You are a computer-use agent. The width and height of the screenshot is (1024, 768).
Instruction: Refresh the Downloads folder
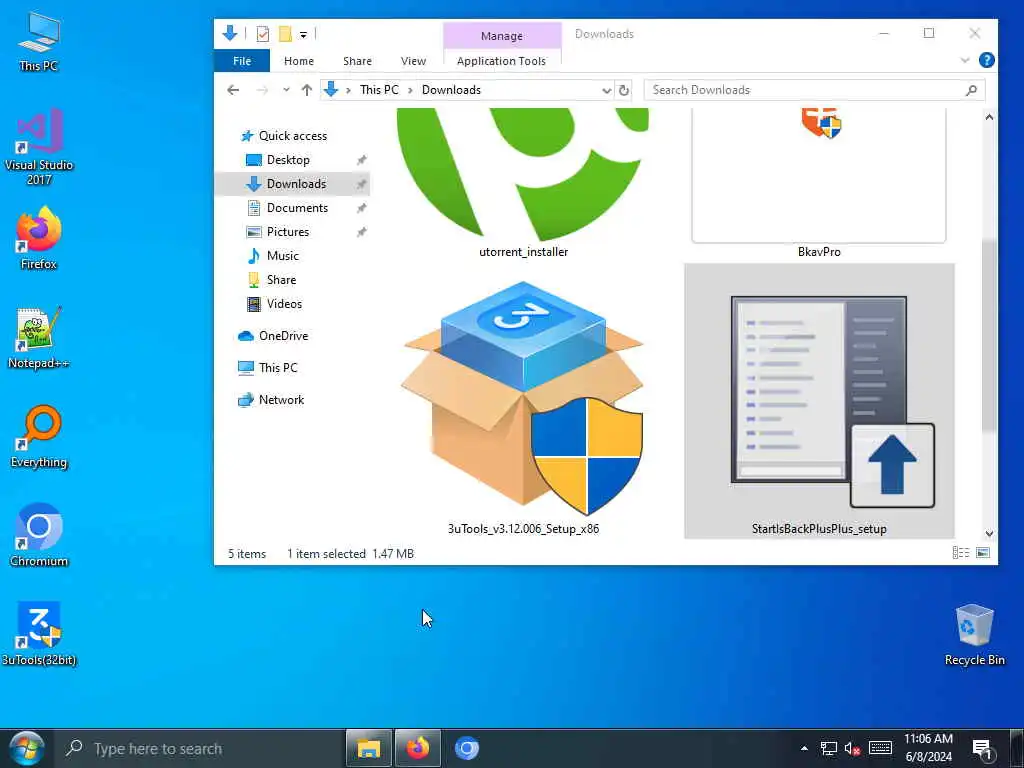click(624, 90)
